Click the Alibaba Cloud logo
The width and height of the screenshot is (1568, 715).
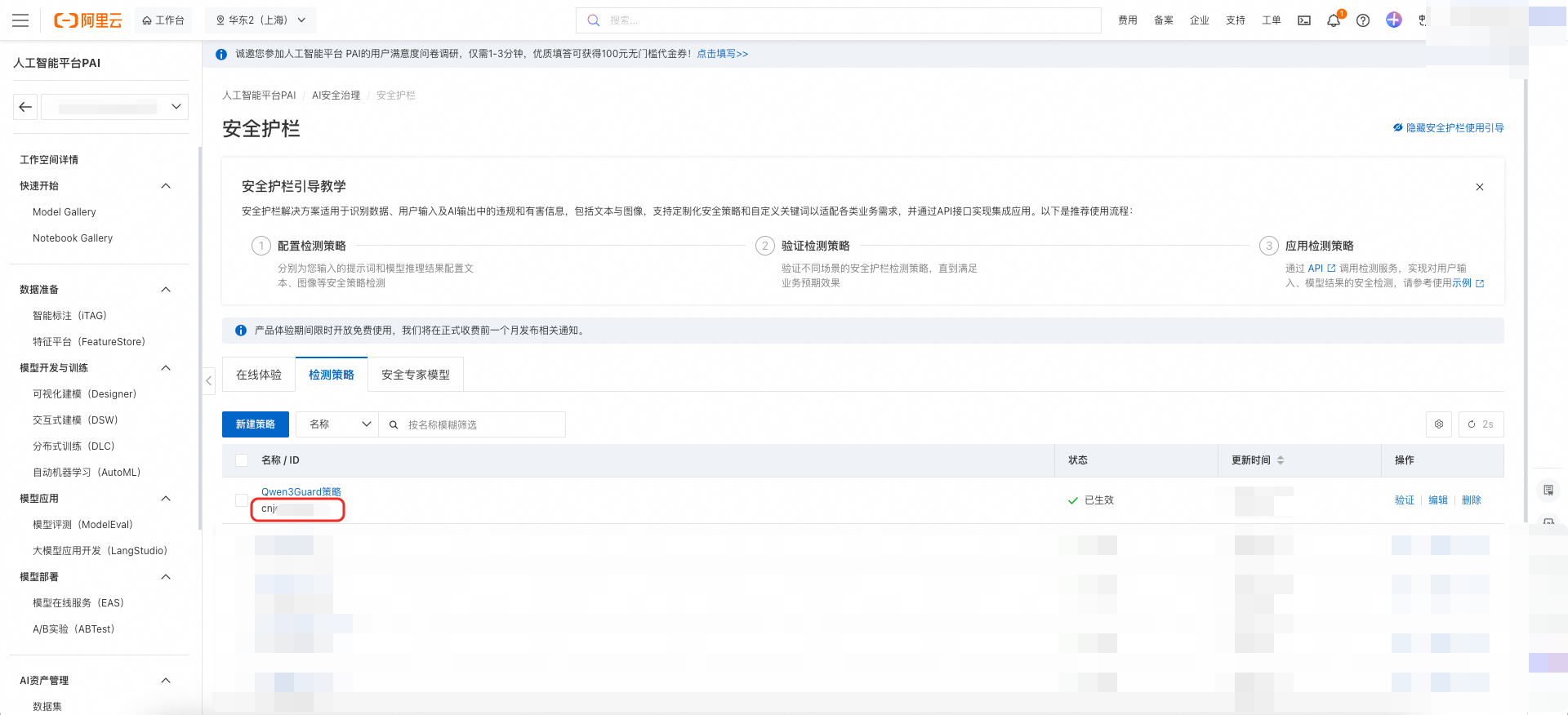87,20
